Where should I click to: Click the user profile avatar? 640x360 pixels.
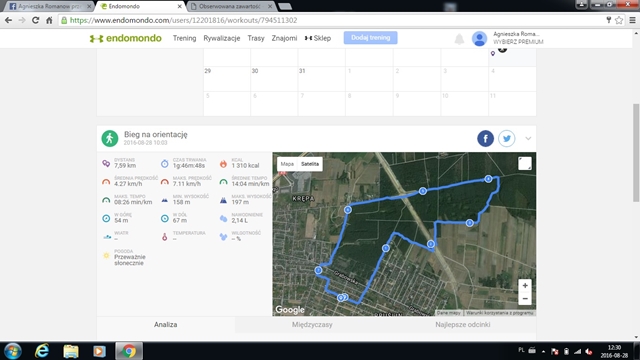click(x=479, y=38)
